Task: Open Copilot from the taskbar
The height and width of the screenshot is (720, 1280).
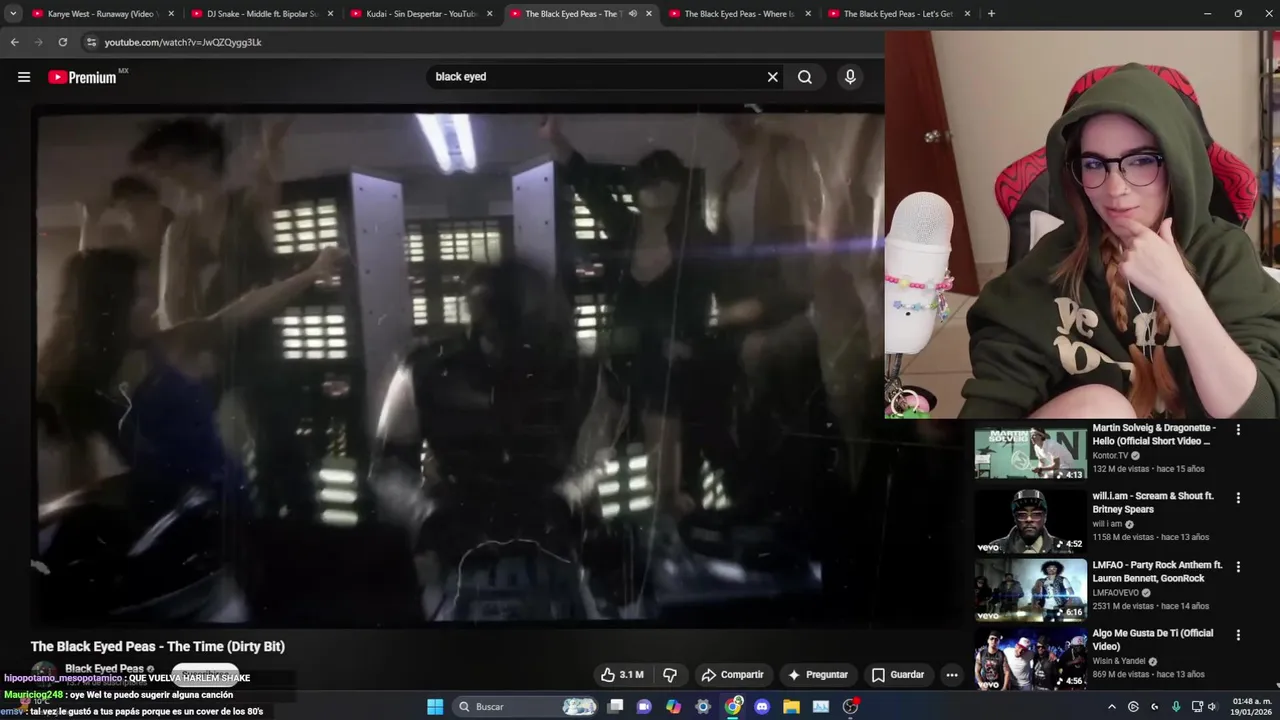Action: [x=673, y=707]
